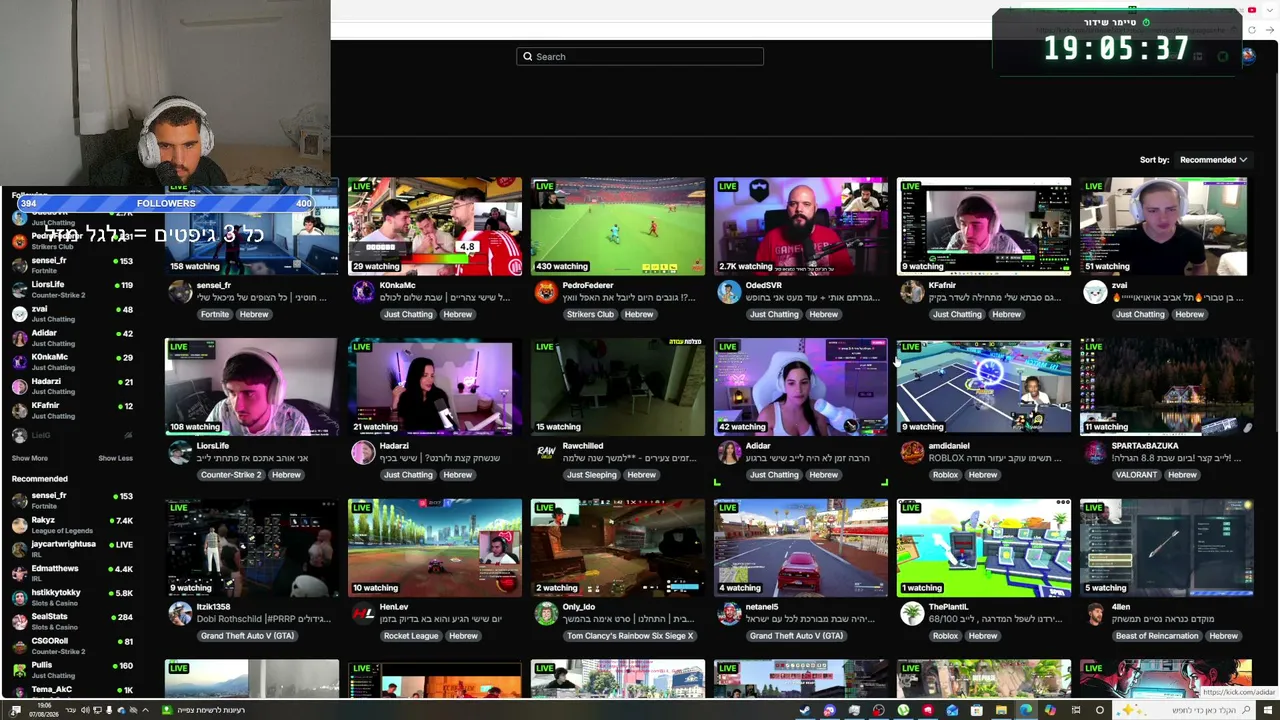This screenshot has height=720, width=1280.
Task: Open HenLev's Rocket League stream thumbnail
Action: pos(435,548)
